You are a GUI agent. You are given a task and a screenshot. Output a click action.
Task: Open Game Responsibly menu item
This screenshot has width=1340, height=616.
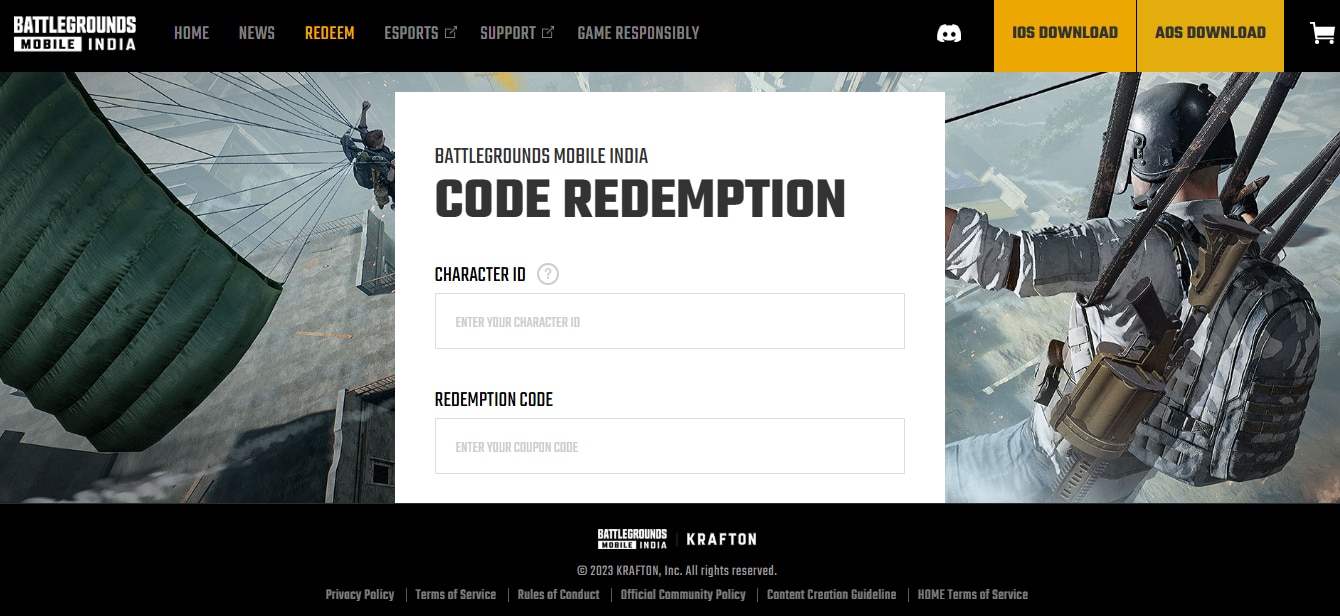pos(638,33)
